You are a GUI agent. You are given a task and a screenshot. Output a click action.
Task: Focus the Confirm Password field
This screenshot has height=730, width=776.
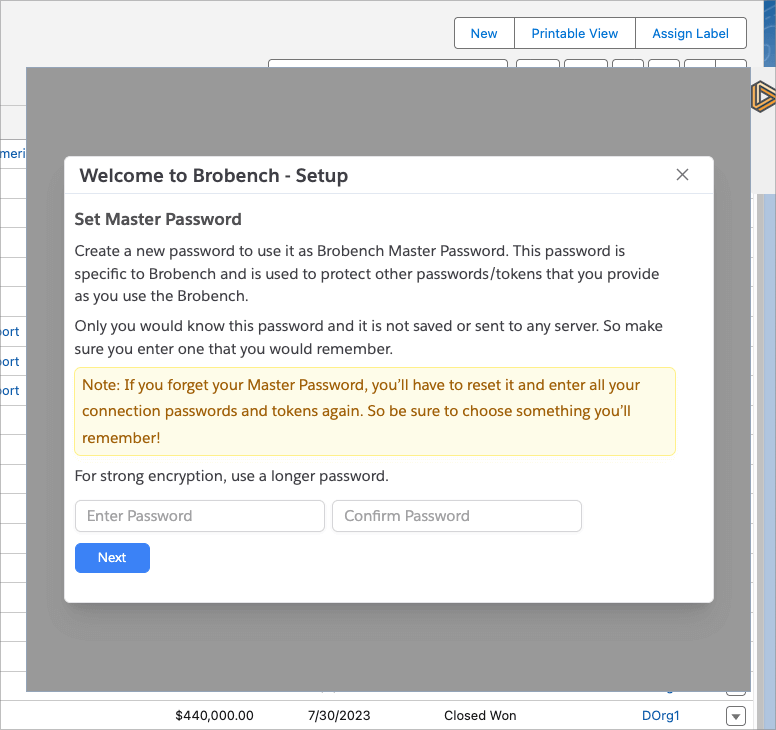457,516
